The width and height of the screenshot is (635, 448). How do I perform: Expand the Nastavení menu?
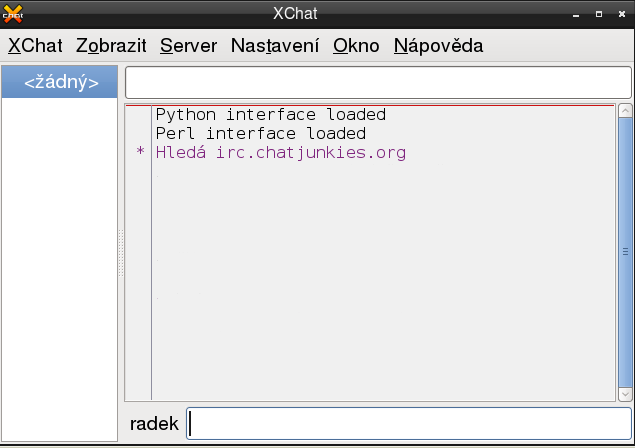(275, 46)
